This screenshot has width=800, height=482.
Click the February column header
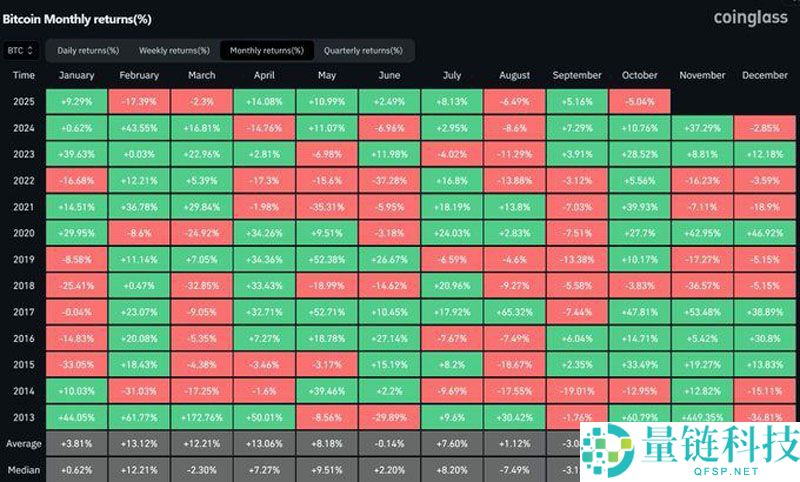point(139,75)
